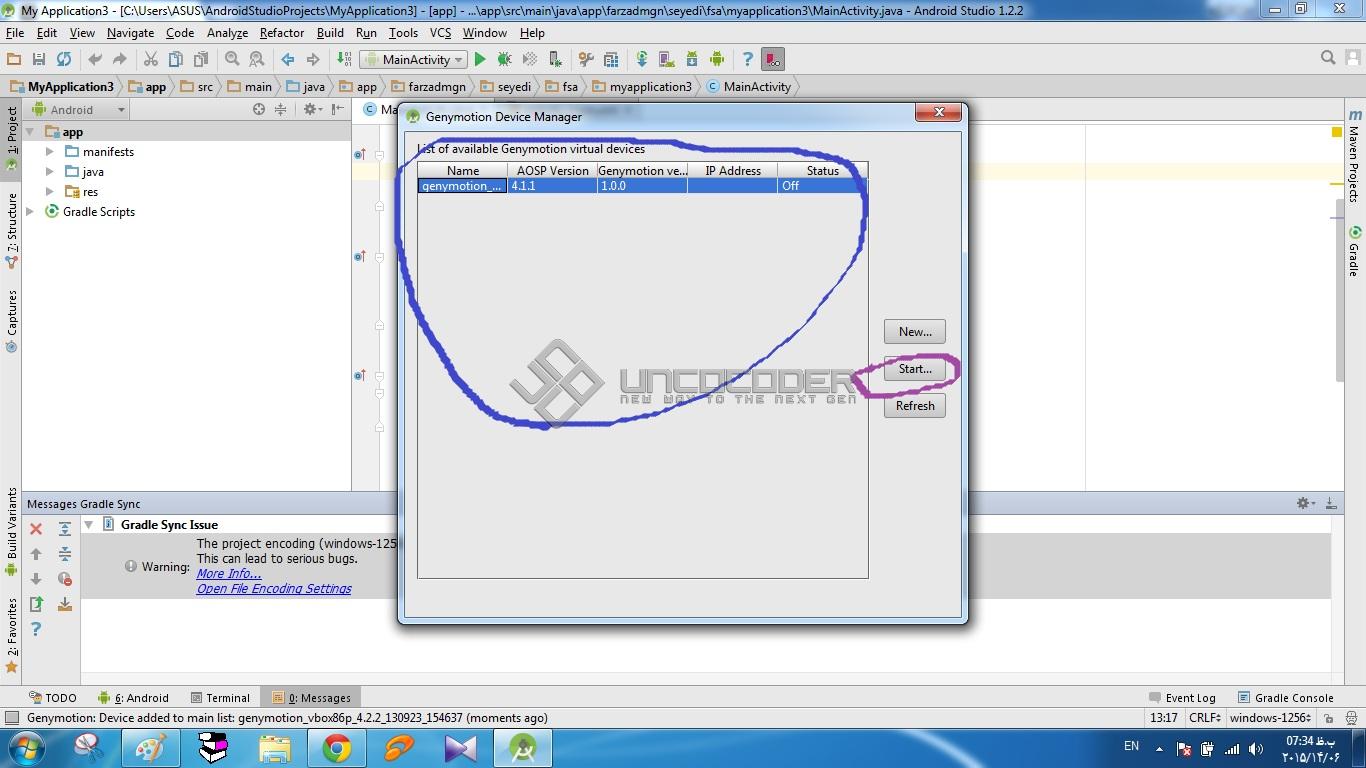Click the More Info... link
The height and width of the screenshot is (768, 1366).
tap(229, 574)
